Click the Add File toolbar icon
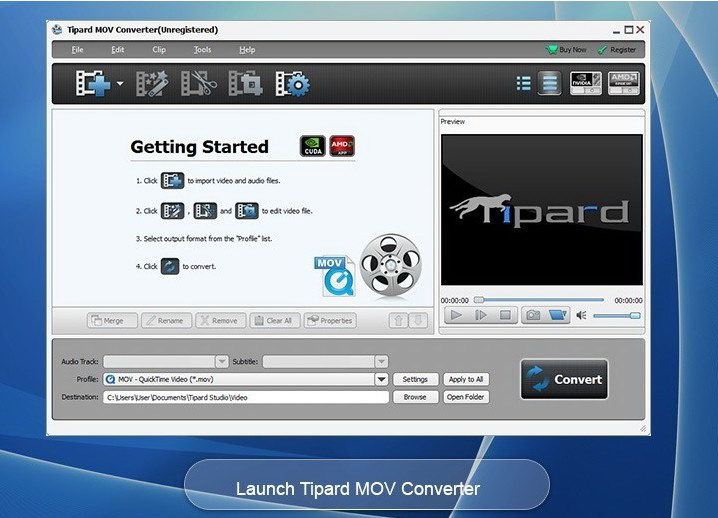Screen dimensions: 718x518 tap(93, 83)
